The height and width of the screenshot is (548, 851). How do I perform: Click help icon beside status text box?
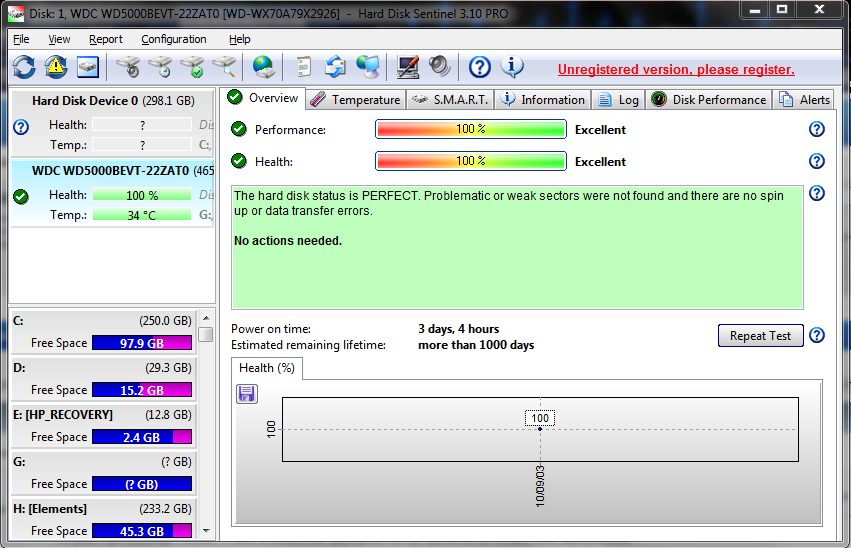click(817, 193)
